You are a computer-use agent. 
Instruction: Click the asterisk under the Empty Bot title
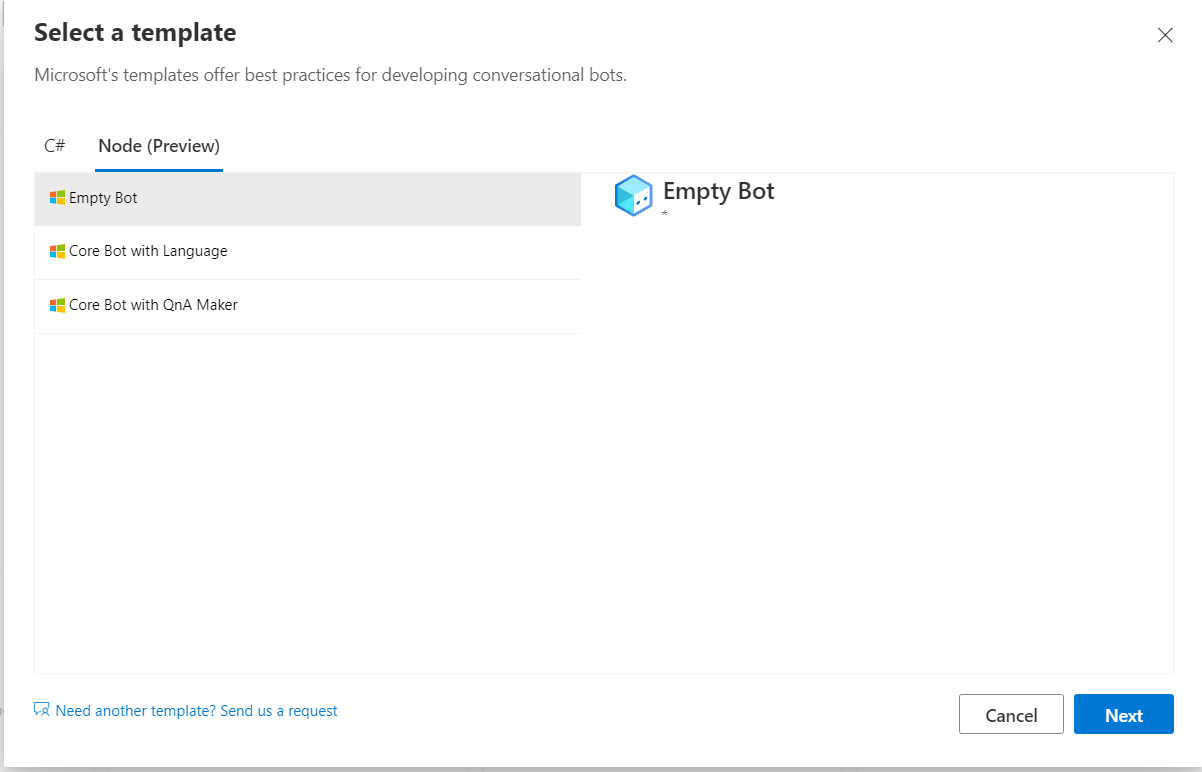click(663, 213)
